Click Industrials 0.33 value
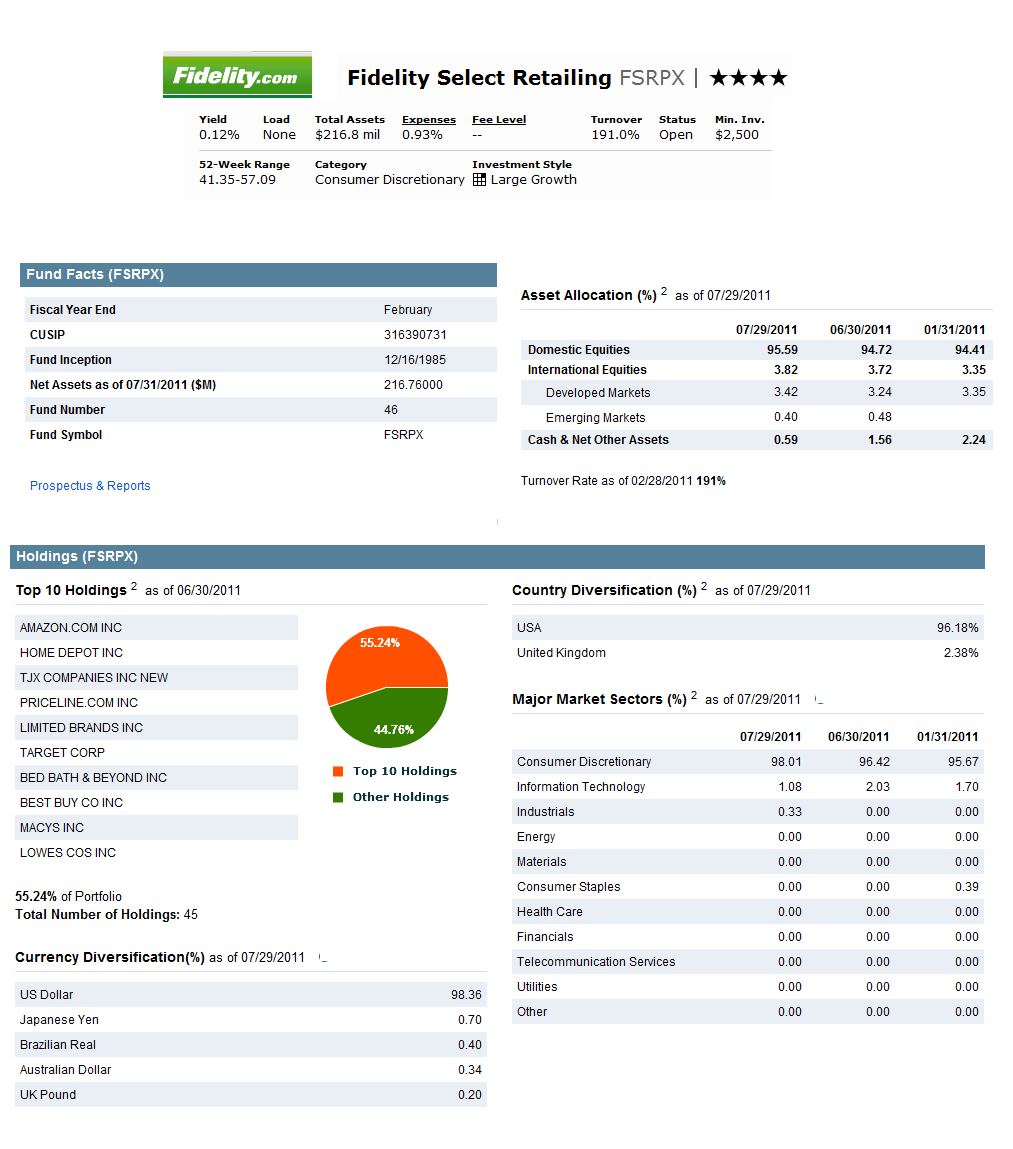1013x1149 pixels. [x=789, y=812]
